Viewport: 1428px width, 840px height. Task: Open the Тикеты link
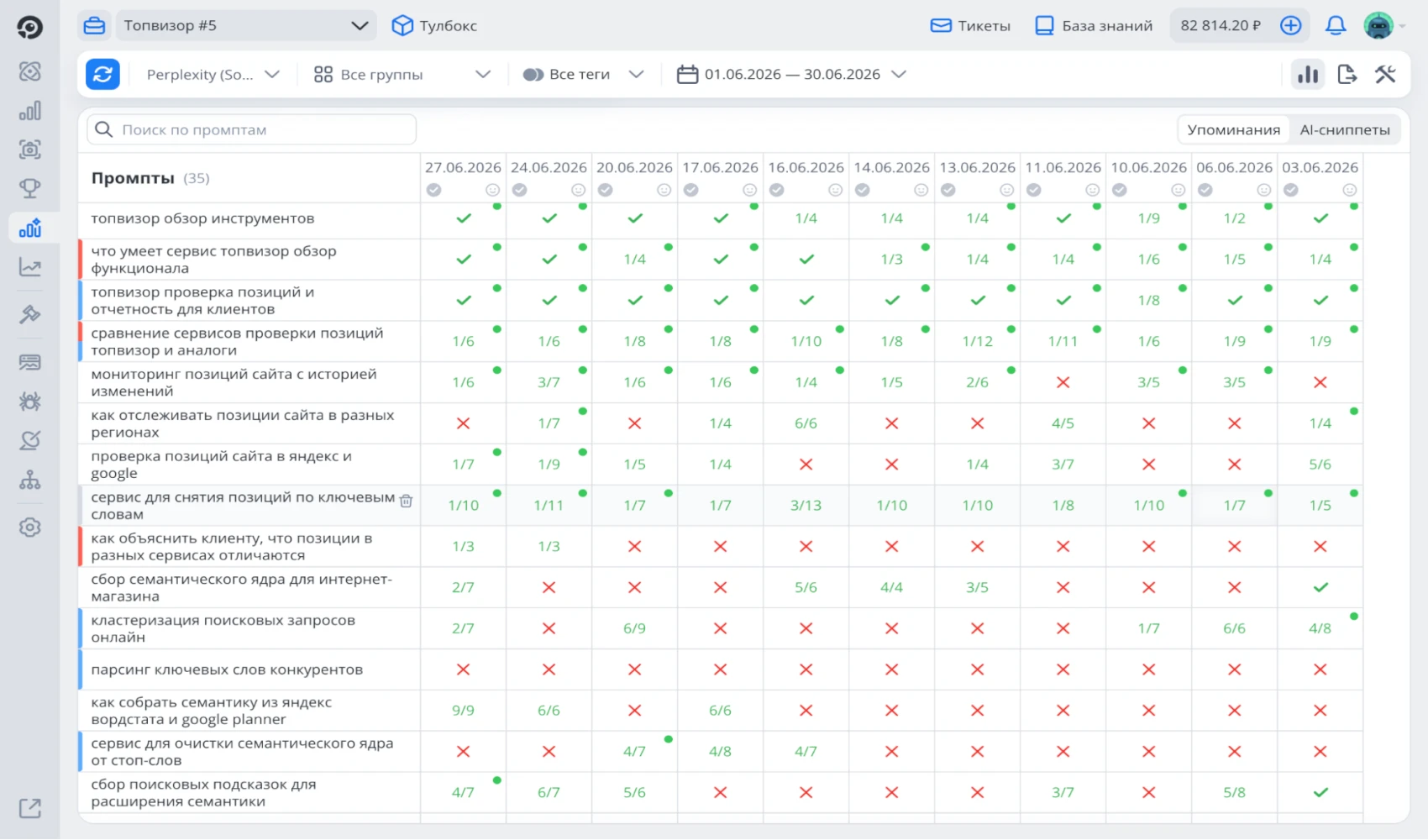click(x=970, y=25)
